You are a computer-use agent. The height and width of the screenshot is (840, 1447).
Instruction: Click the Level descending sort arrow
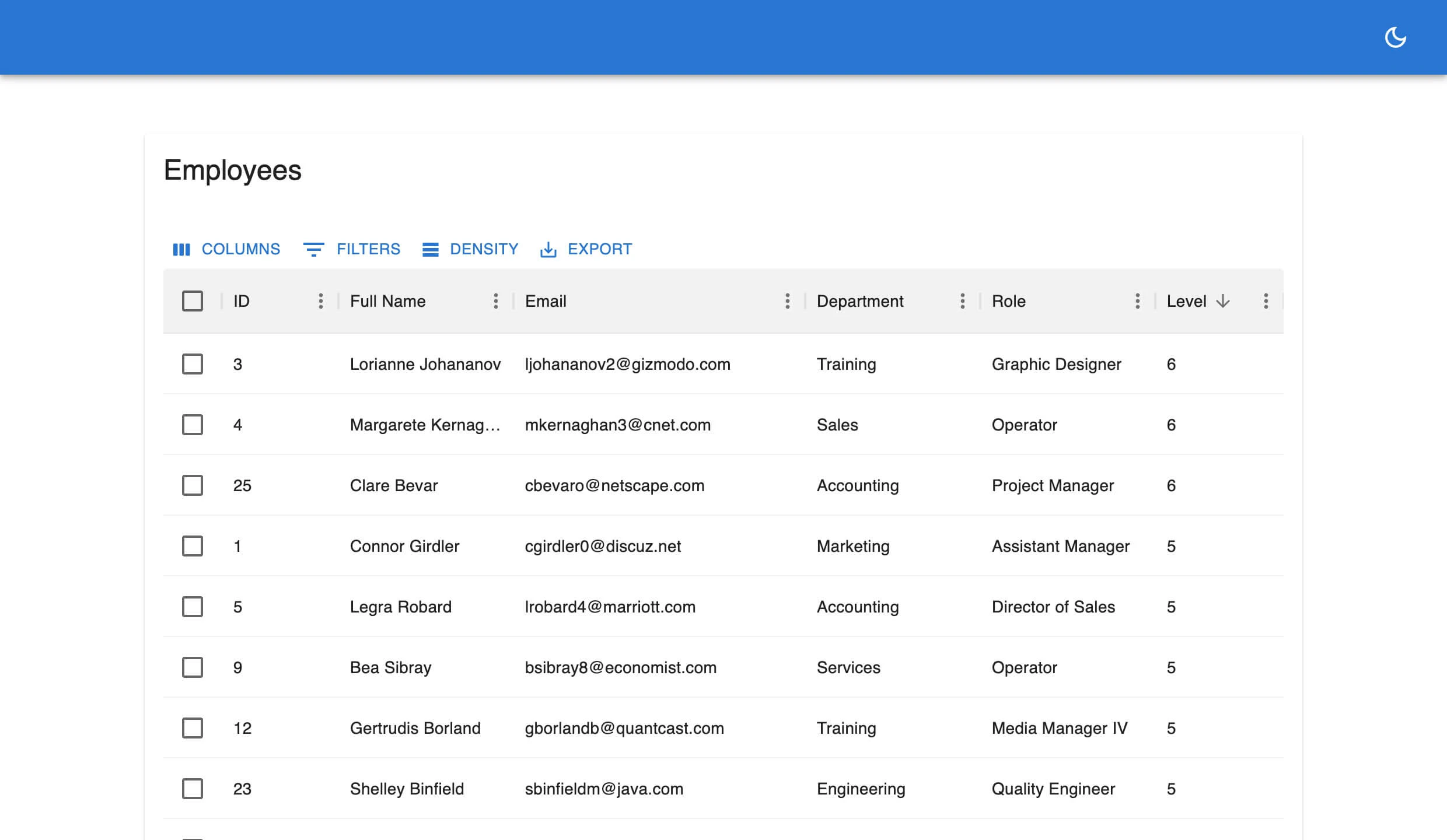1222,301
